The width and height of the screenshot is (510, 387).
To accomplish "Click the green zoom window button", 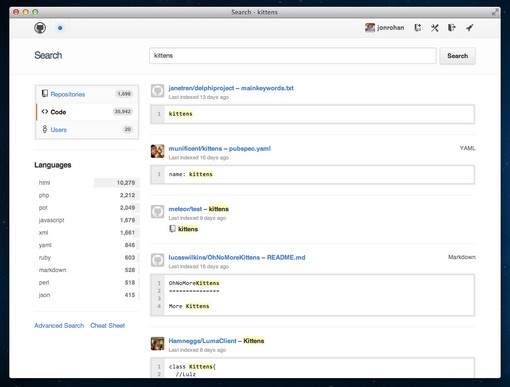I will click(x=35, y=12).
